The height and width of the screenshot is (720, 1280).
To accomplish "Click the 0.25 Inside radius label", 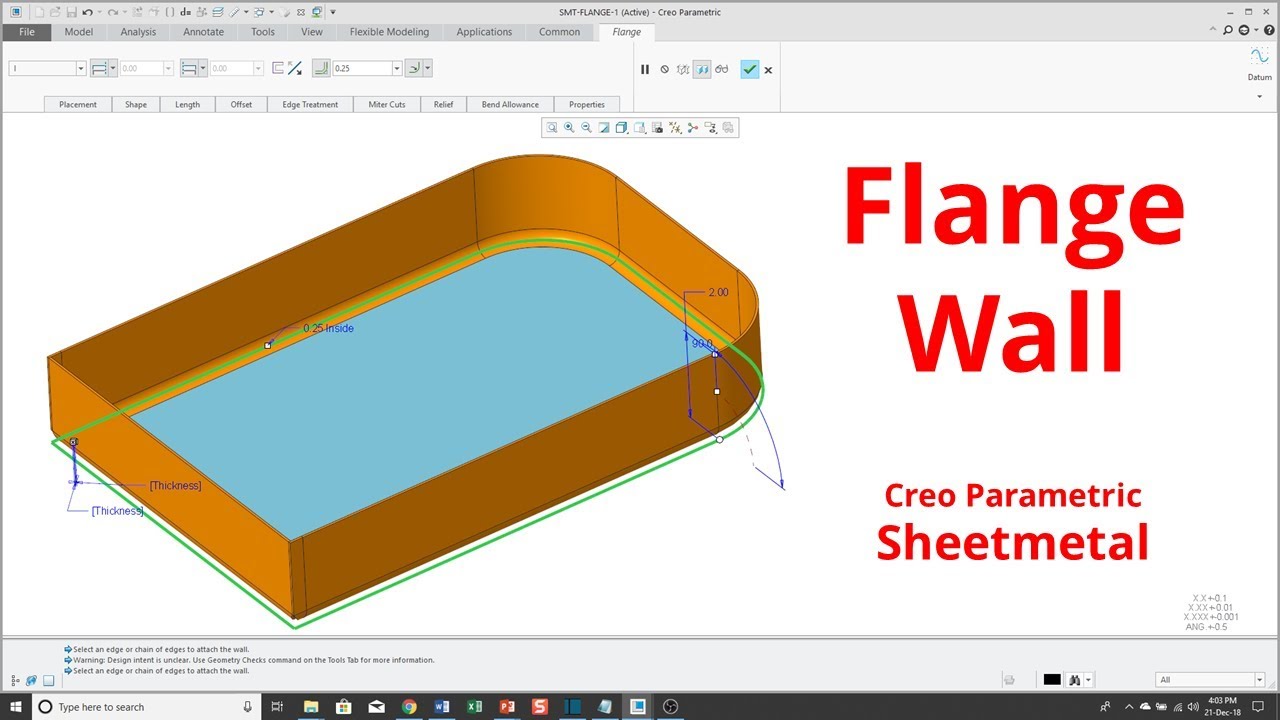I will 328,328.
